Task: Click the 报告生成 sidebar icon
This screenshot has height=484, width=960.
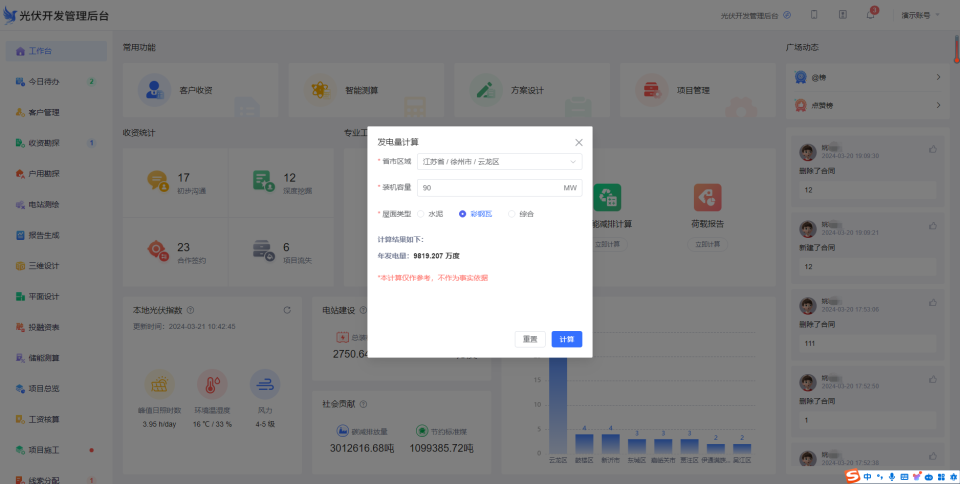Action: (x=20, y=235)
